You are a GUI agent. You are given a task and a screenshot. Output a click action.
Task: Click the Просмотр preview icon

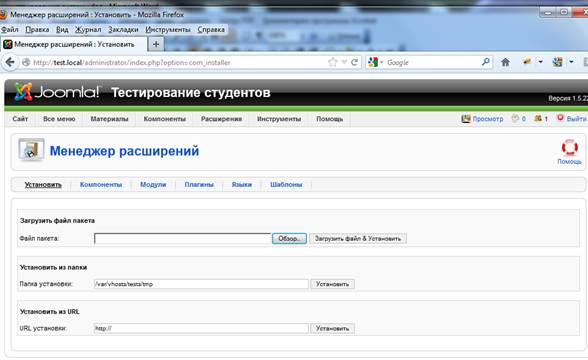click(x=466, y=119)
